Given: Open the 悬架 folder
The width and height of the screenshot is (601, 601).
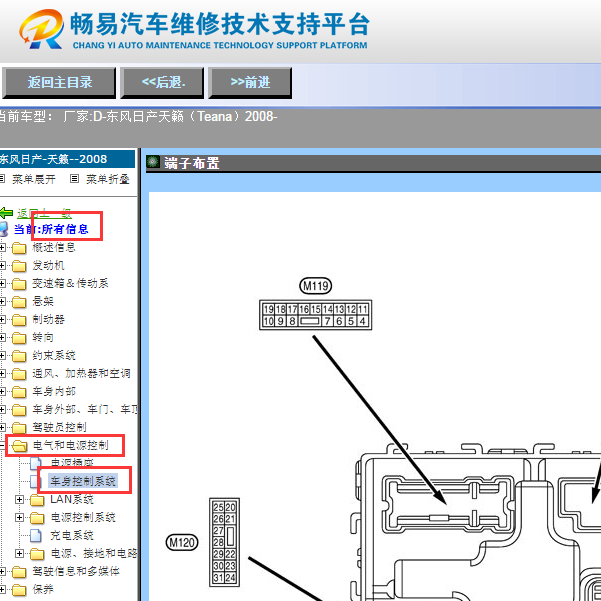Looking at the screenshot, I should point(43,302).
